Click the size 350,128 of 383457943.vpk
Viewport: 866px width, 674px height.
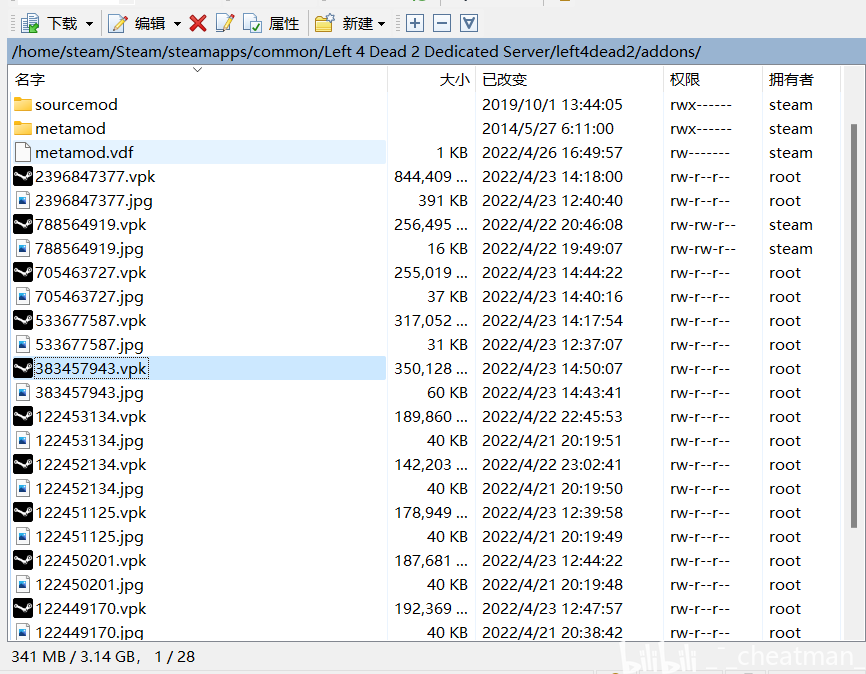431,369
